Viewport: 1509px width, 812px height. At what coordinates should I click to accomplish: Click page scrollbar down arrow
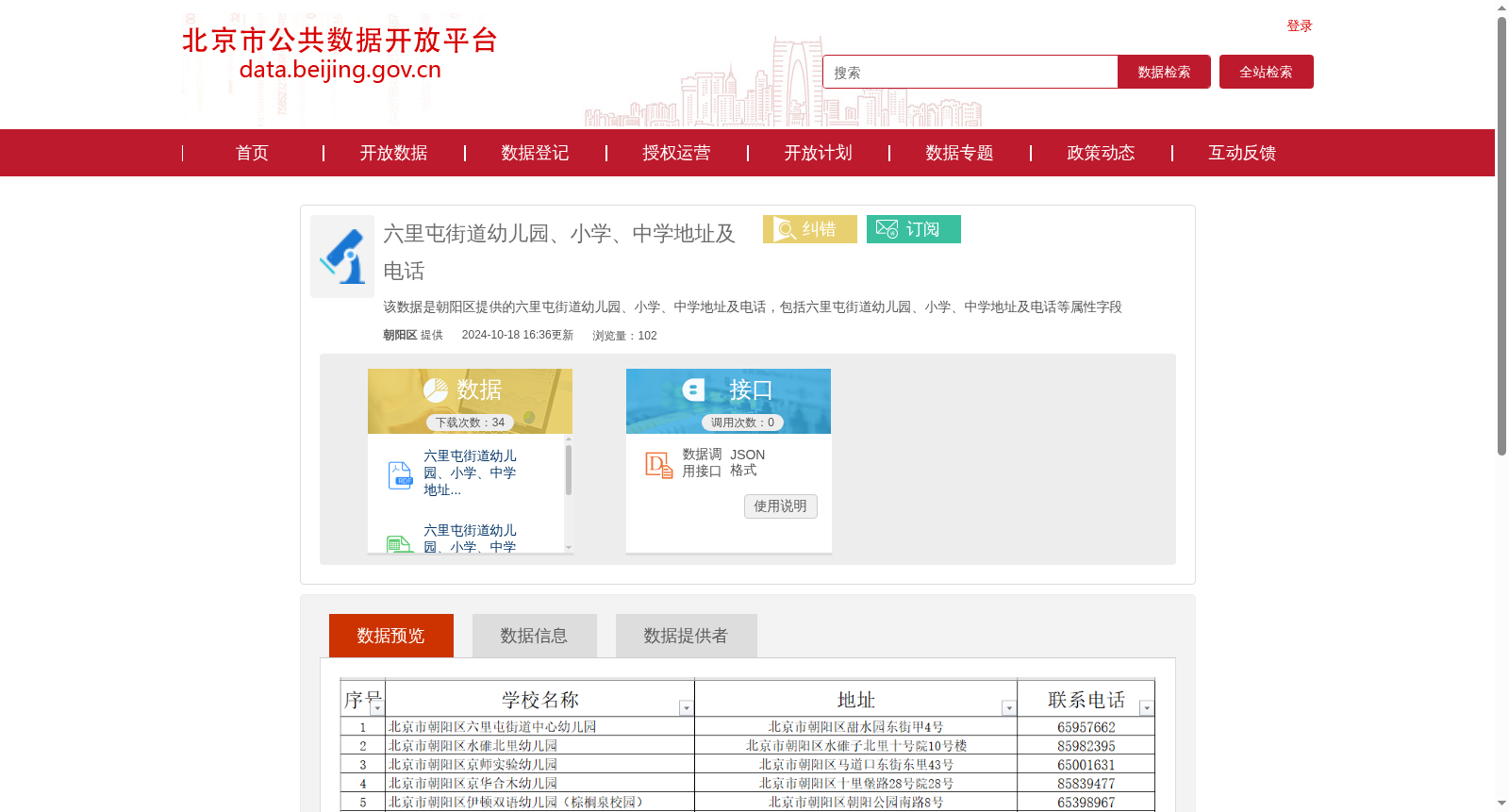point(1502,804)
